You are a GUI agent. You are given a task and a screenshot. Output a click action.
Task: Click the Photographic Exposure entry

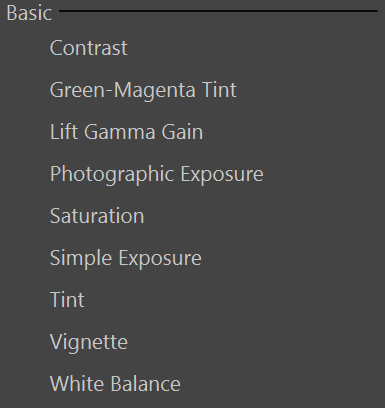156,174
